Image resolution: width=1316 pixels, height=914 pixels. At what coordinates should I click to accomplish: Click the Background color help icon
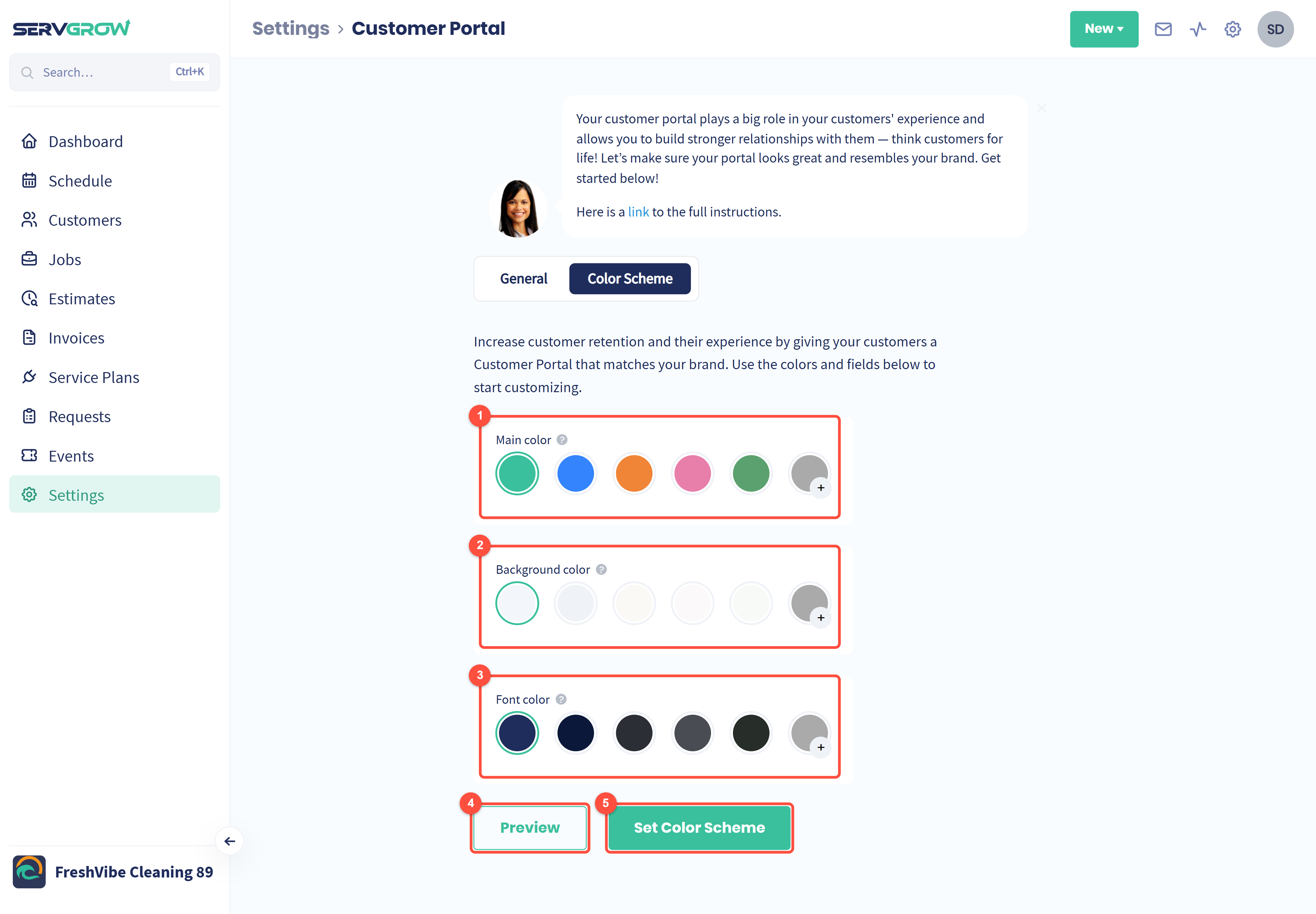pyautogui.click(x=601, y=569)
